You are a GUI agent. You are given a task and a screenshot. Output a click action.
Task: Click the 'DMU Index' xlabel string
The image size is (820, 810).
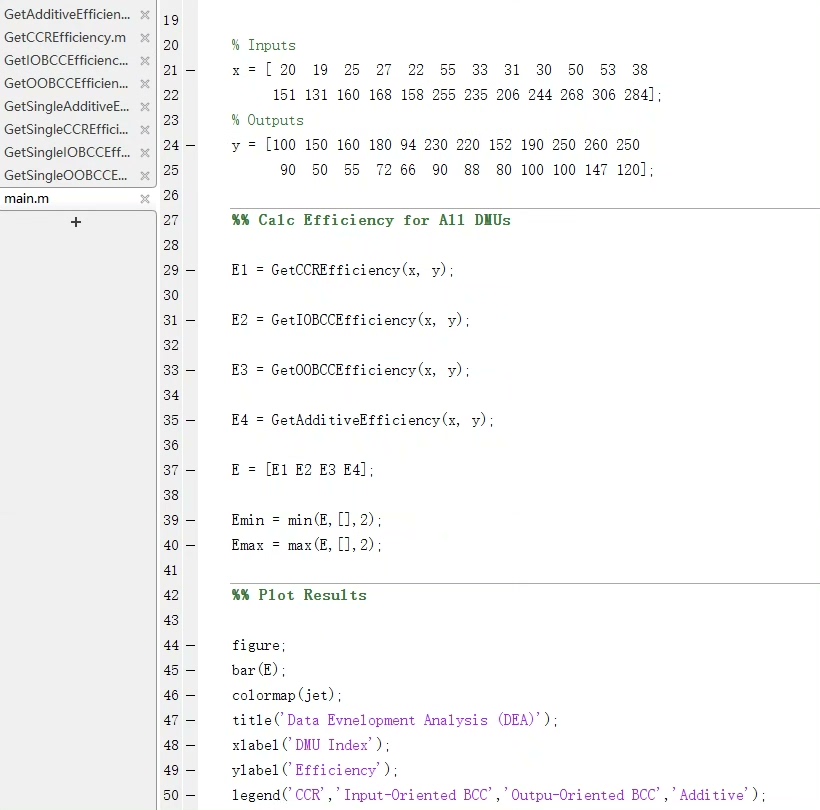332,745
